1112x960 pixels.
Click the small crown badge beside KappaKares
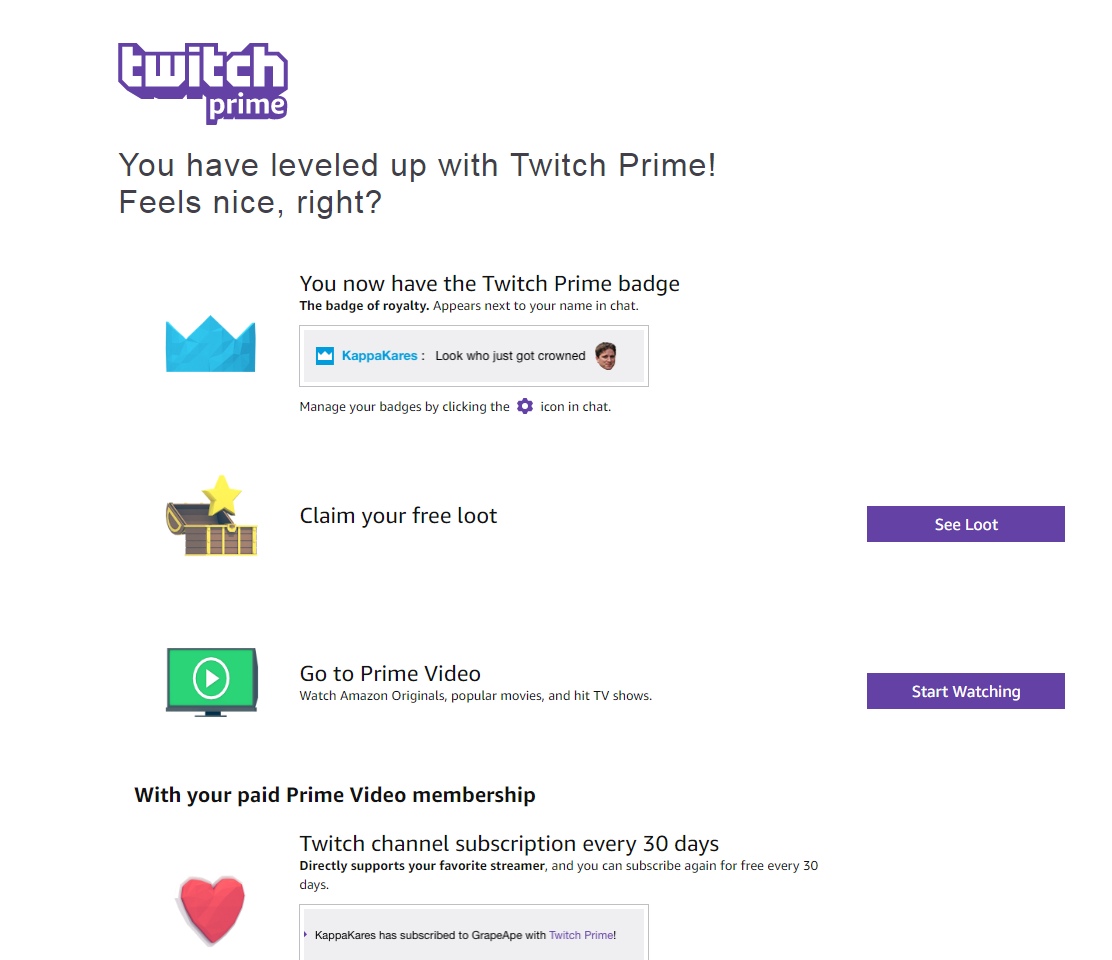[x=325, y=356]
